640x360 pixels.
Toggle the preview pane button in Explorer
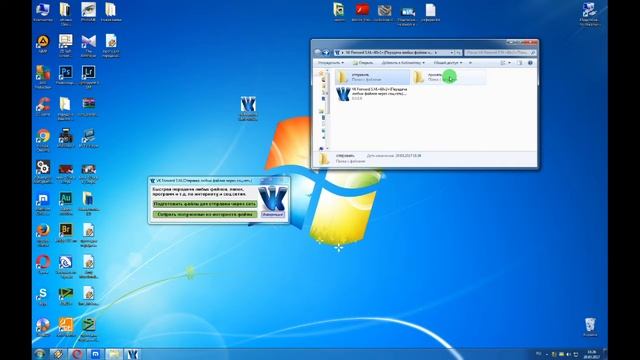click(520, 63)
